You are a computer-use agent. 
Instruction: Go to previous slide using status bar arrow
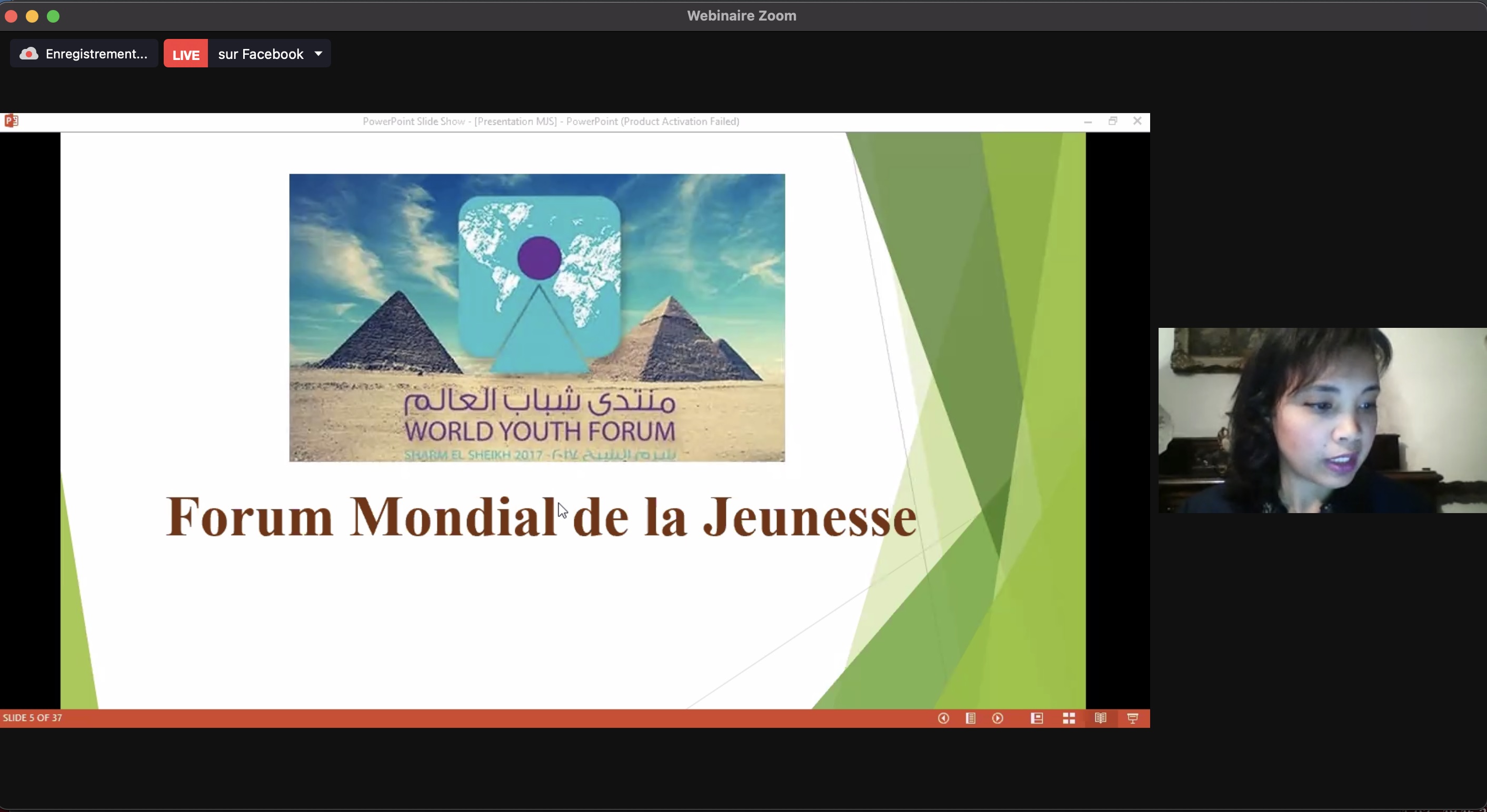943,718
